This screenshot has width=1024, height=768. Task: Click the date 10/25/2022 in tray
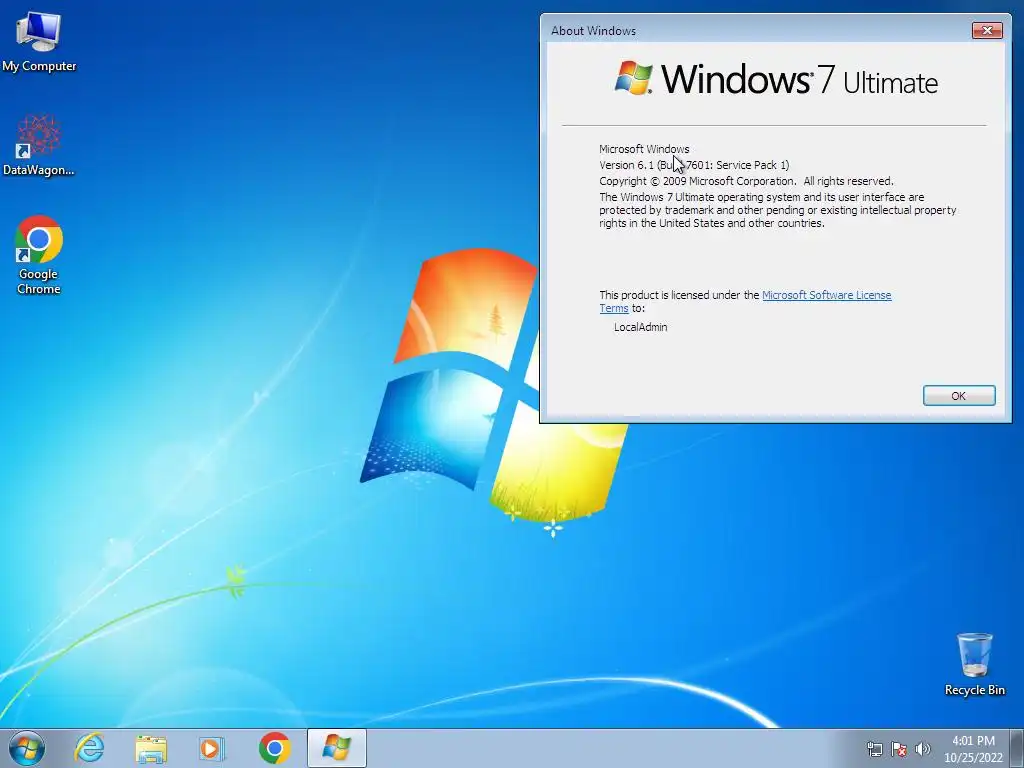[973, 758]
